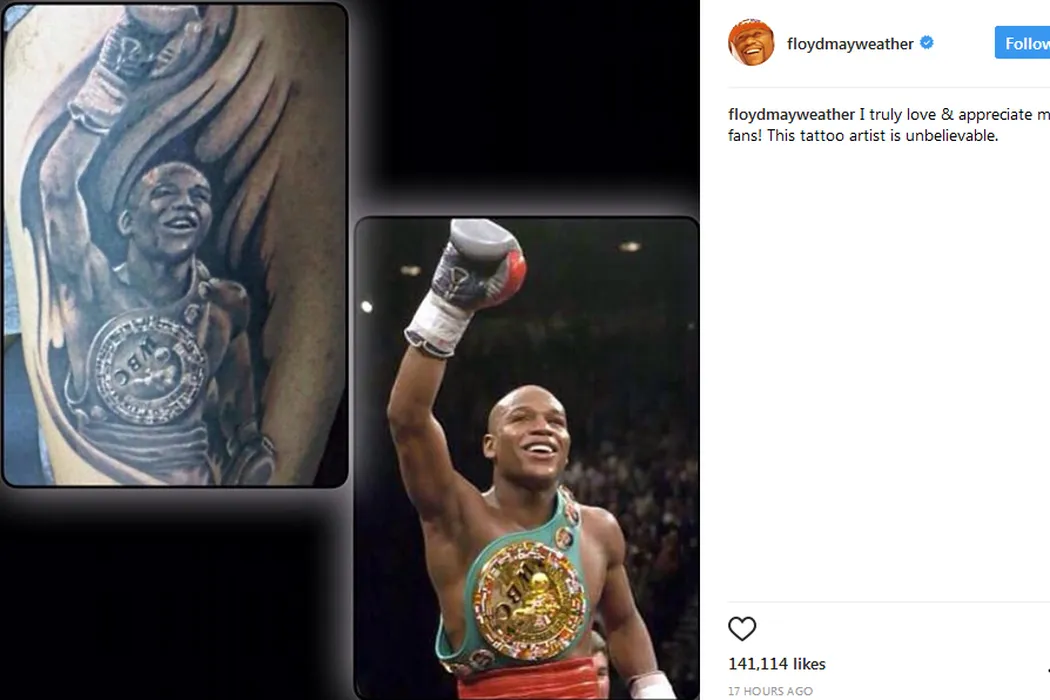This screenshot has width=1050, height=700.
Task: Open the floydmayweather username beside the avatar
Action: (x=850, y=44)
